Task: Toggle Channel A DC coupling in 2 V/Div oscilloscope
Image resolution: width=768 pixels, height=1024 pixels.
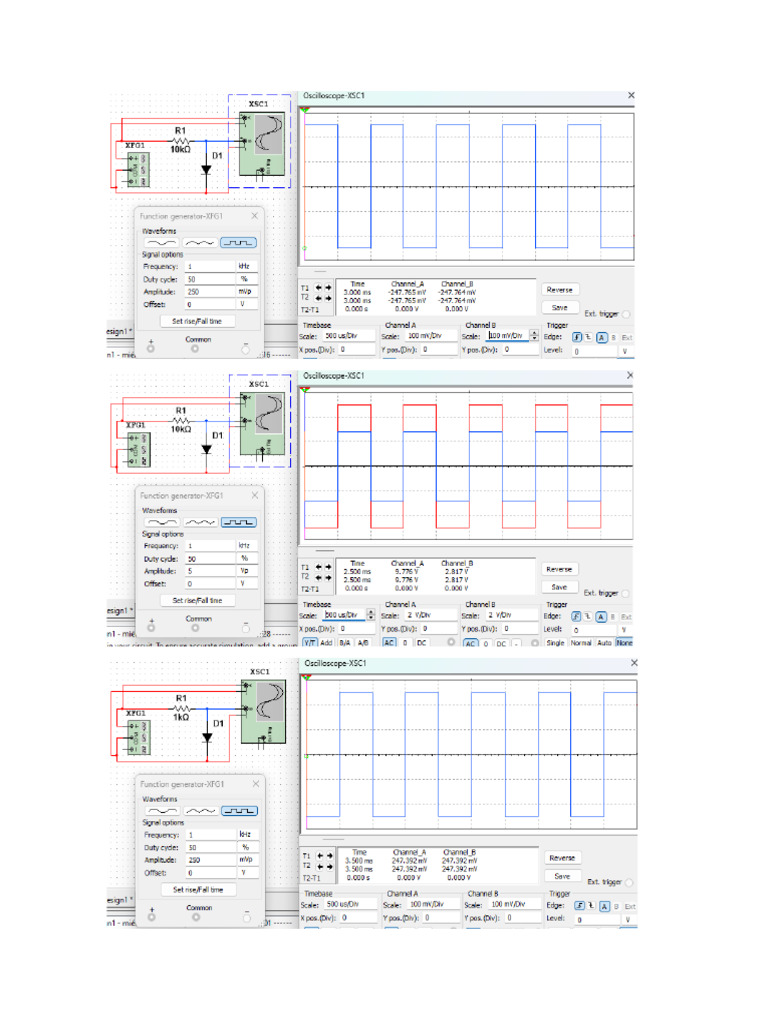Action: click(422, 643)
